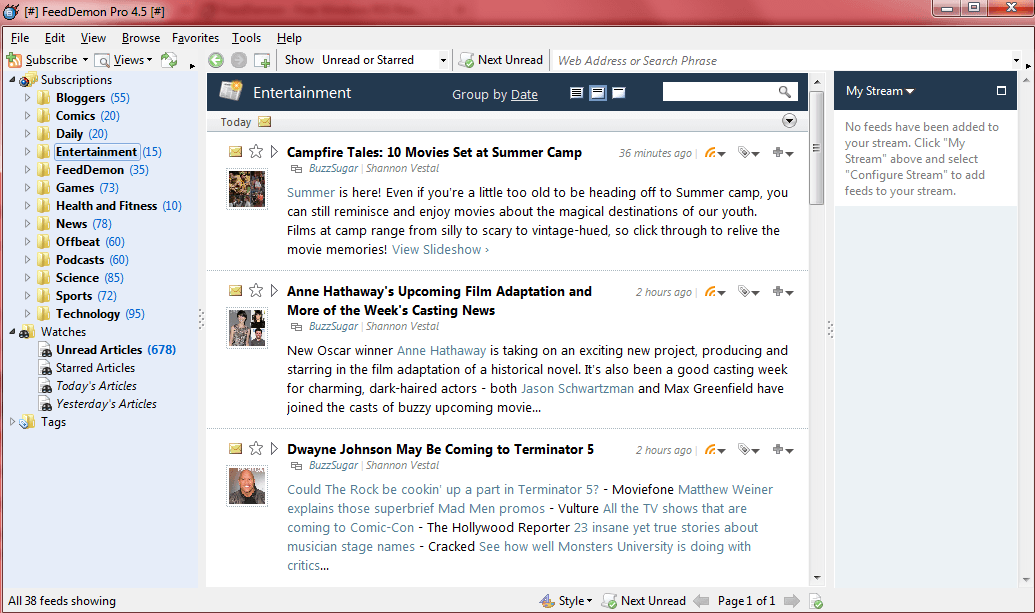The width and height of the screenshot is (1035, 613).
Task: Open the My Stream dropdown
Action: click(879, 91)
